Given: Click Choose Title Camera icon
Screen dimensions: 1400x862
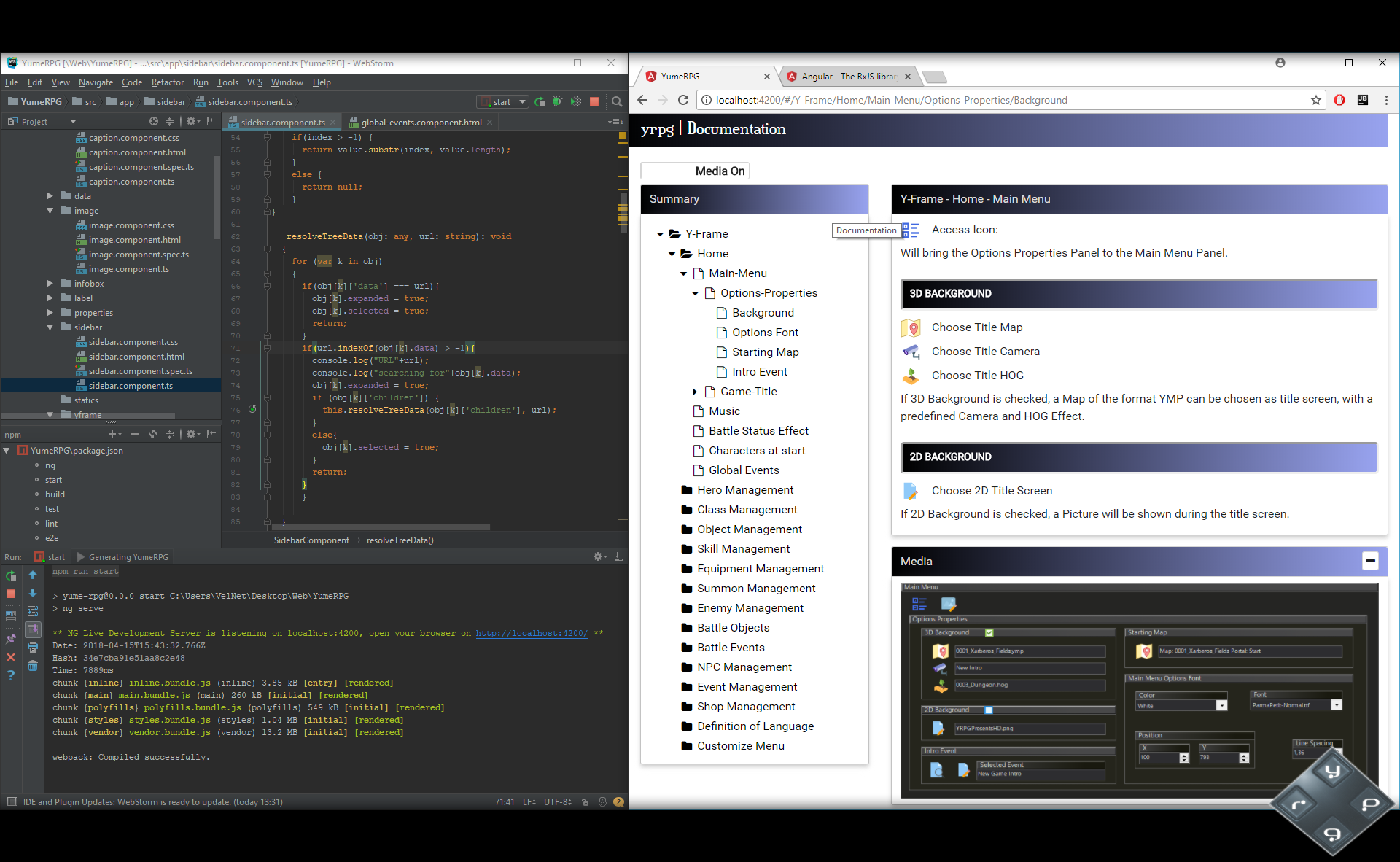Looking at the screenshot, I should (911, 351).
